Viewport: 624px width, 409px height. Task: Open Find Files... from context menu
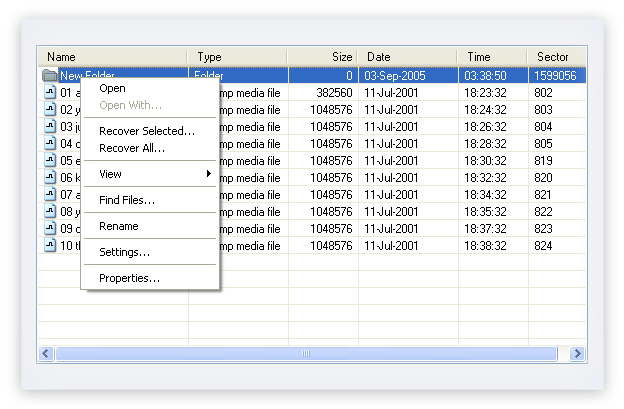point(150,200)
